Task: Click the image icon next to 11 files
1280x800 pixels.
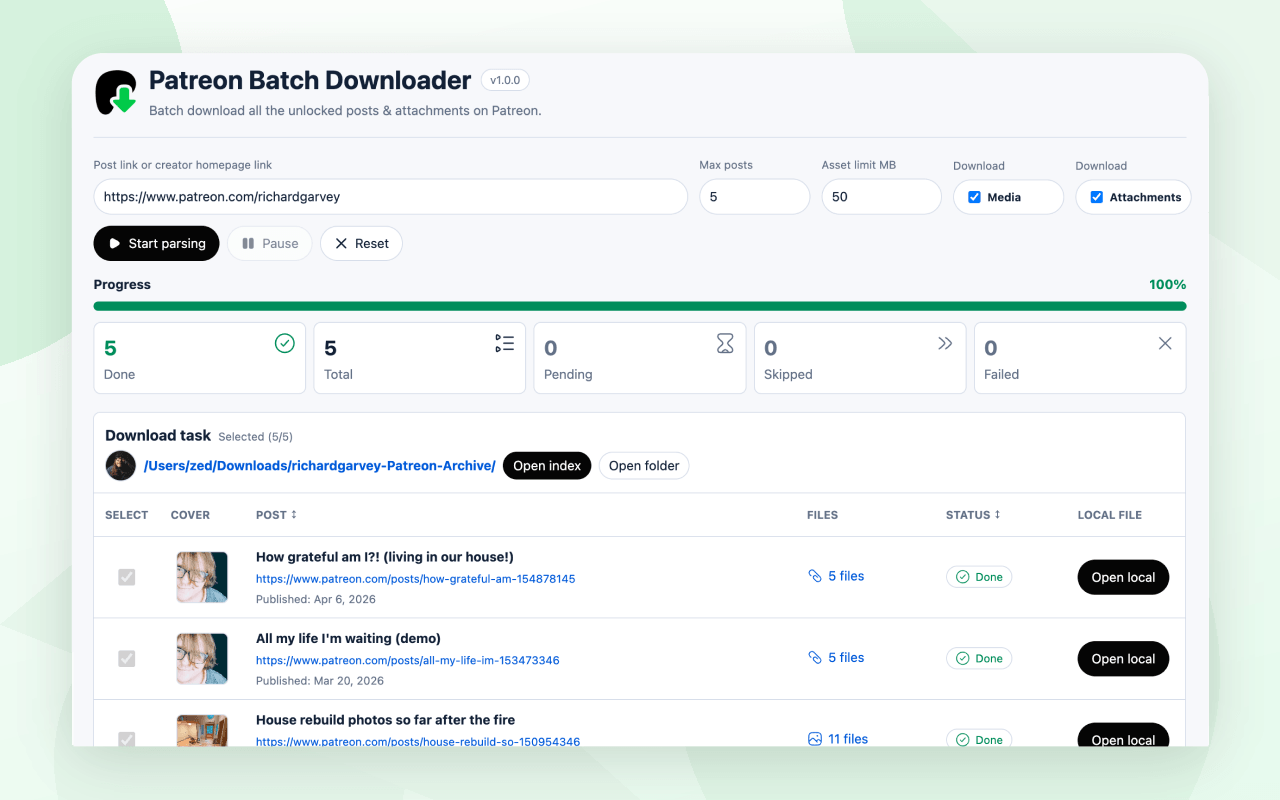Action: click(x=815, y=739)
